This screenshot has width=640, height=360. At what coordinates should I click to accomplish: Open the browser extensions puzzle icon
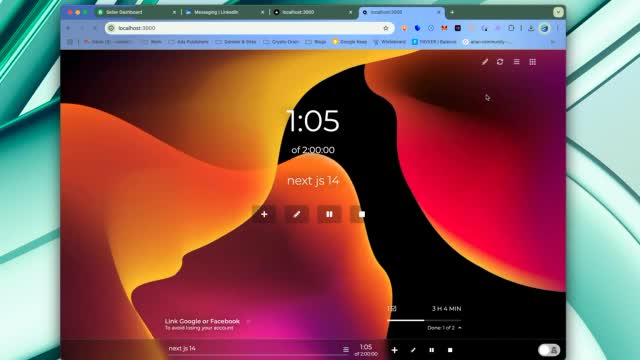click(x=511, y=28)
